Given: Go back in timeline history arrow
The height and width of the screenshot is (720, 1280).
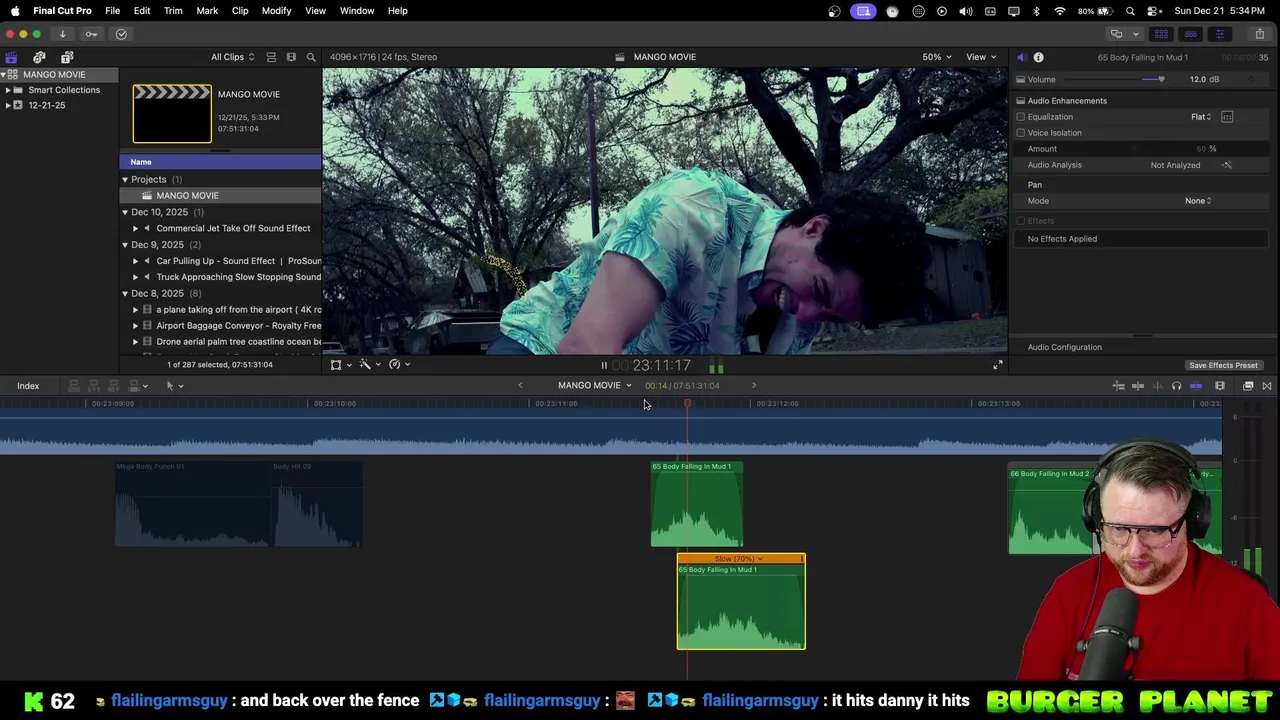Looking at the screenshot, I should tap(520, 386).
